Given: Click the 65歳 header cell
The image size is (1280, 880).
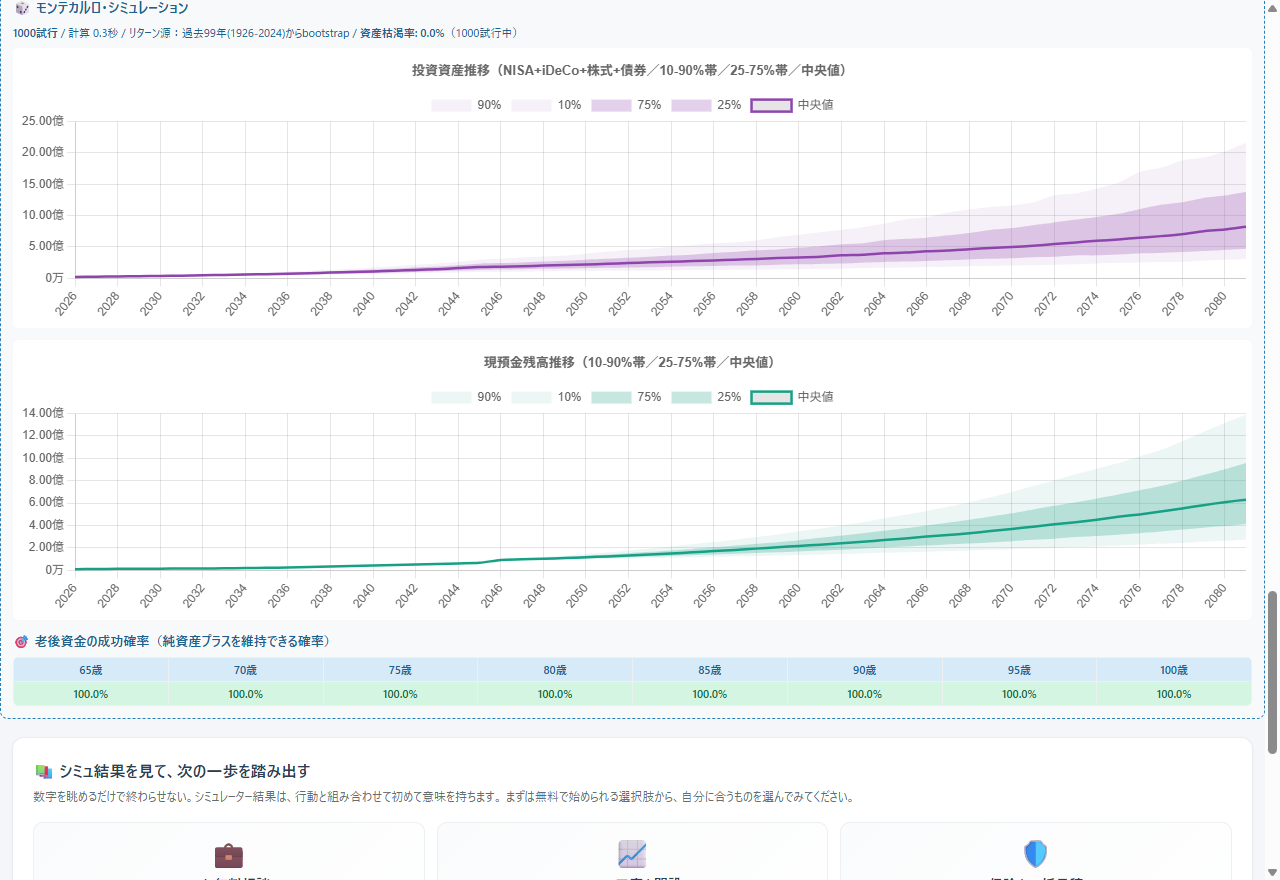Looking at the screenshot, I should (91, 670).
